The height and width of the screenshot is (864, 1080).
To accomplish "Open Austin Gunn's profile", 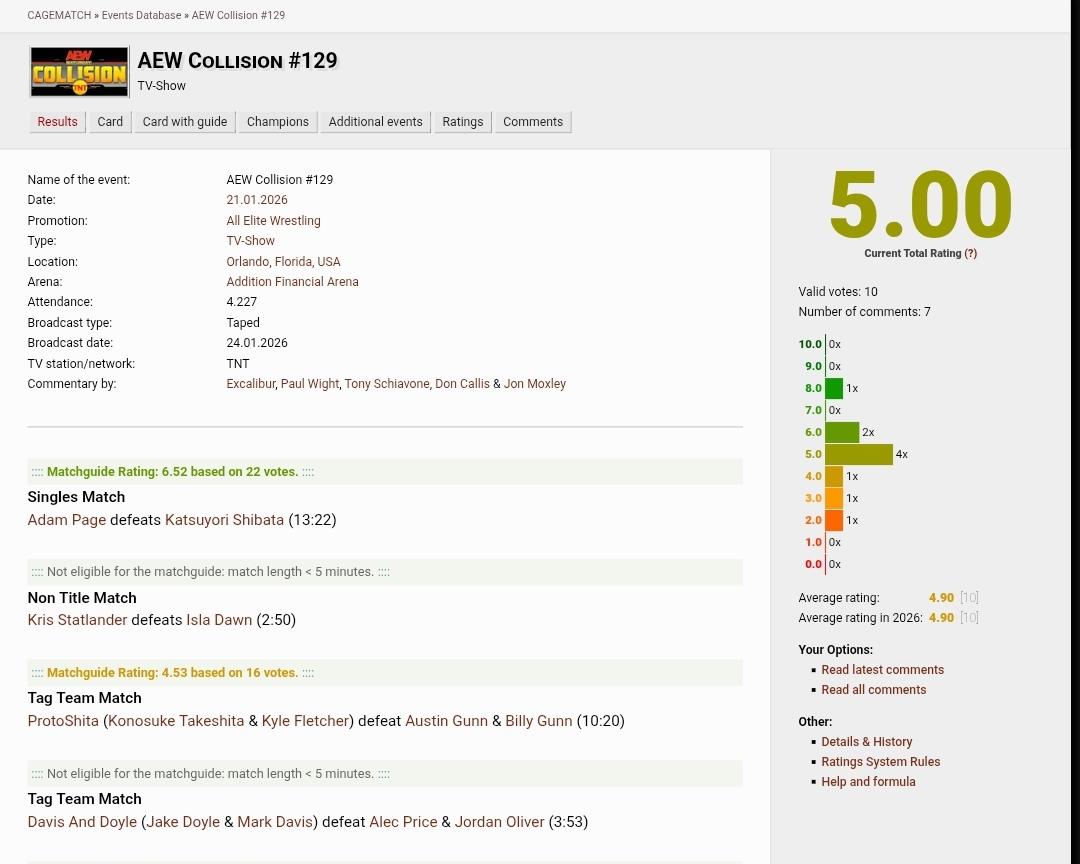I will click(446, 721).
